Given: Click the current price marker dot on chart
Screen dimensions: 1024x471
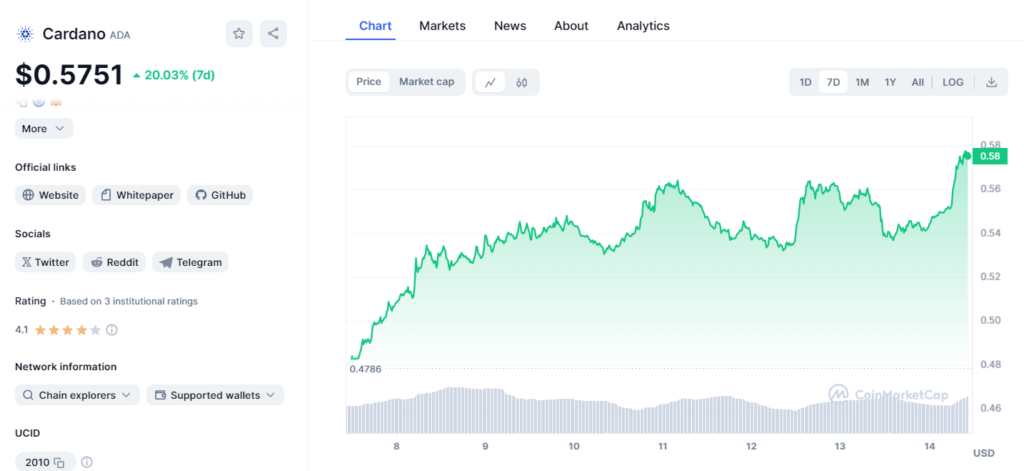Looking at the screenshot, I should point(967,154).
